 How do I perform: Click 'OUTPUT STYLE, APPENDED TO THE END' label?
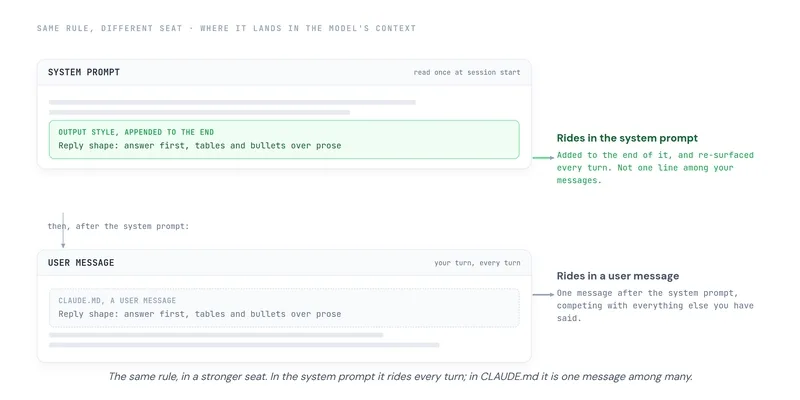[x=136, y=132]
